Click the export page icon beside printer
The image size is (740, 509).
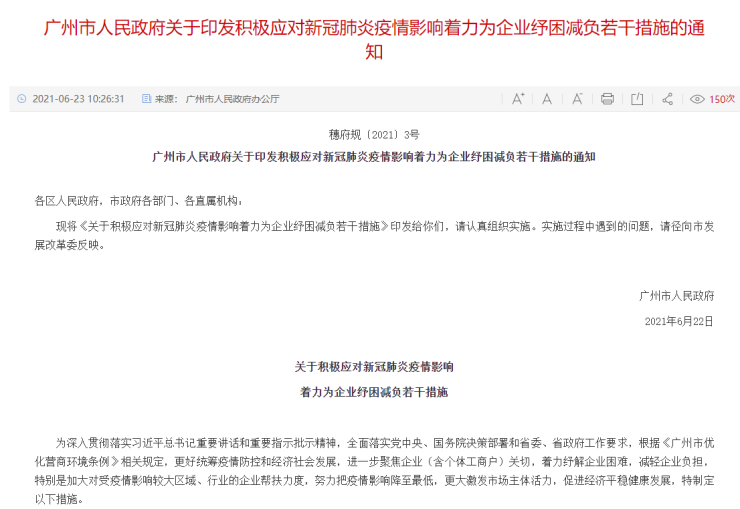pos(637,99)
